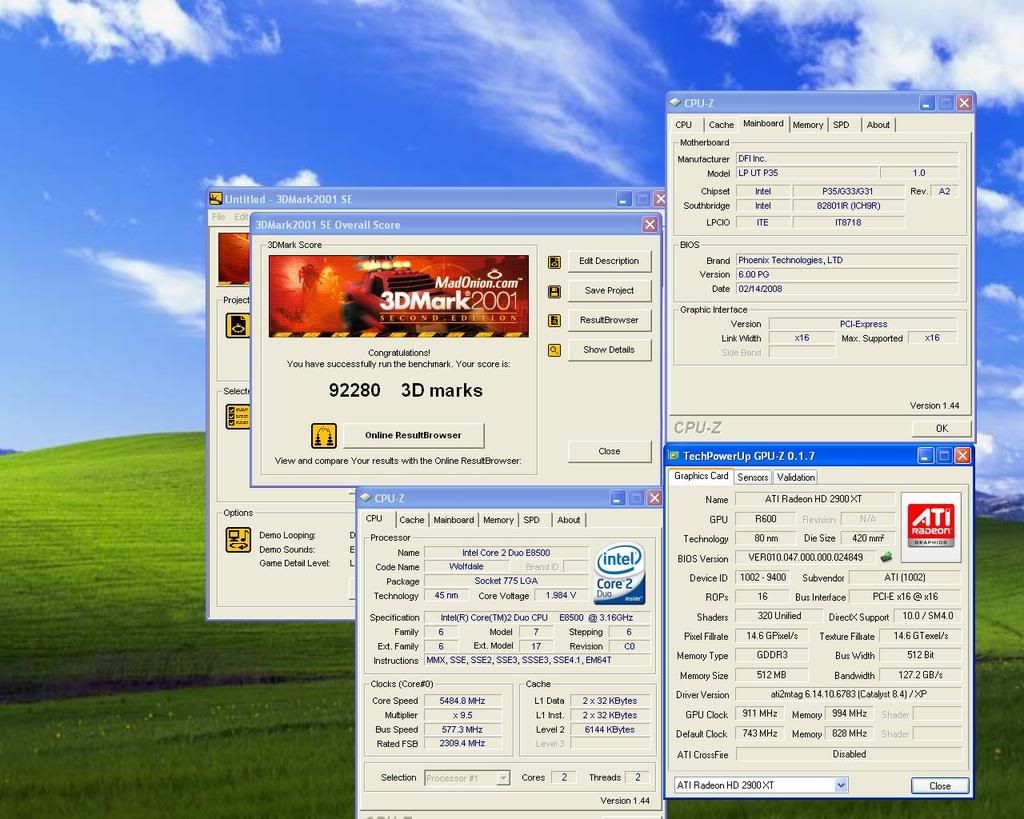
Task: Click the "LP UT P35" motherboard model field
Action: coord(807,173)
